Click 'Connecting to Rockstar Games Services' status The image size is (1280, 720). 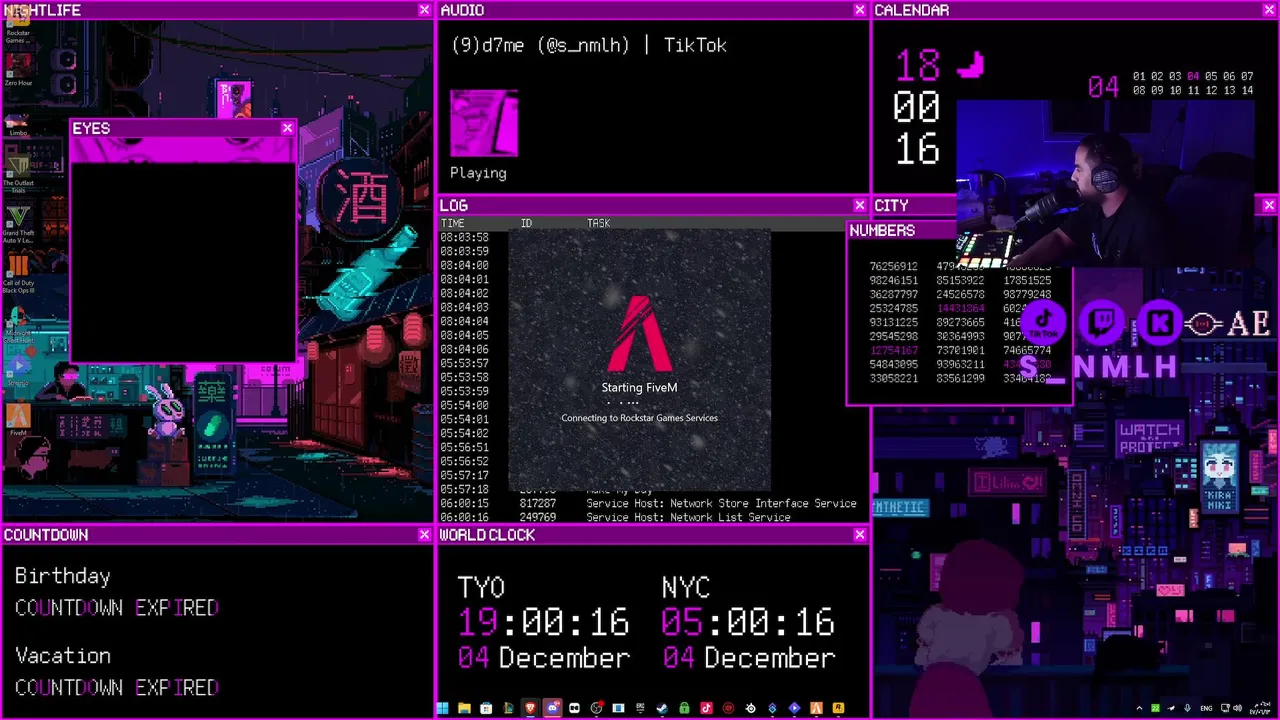pos(639,418)
